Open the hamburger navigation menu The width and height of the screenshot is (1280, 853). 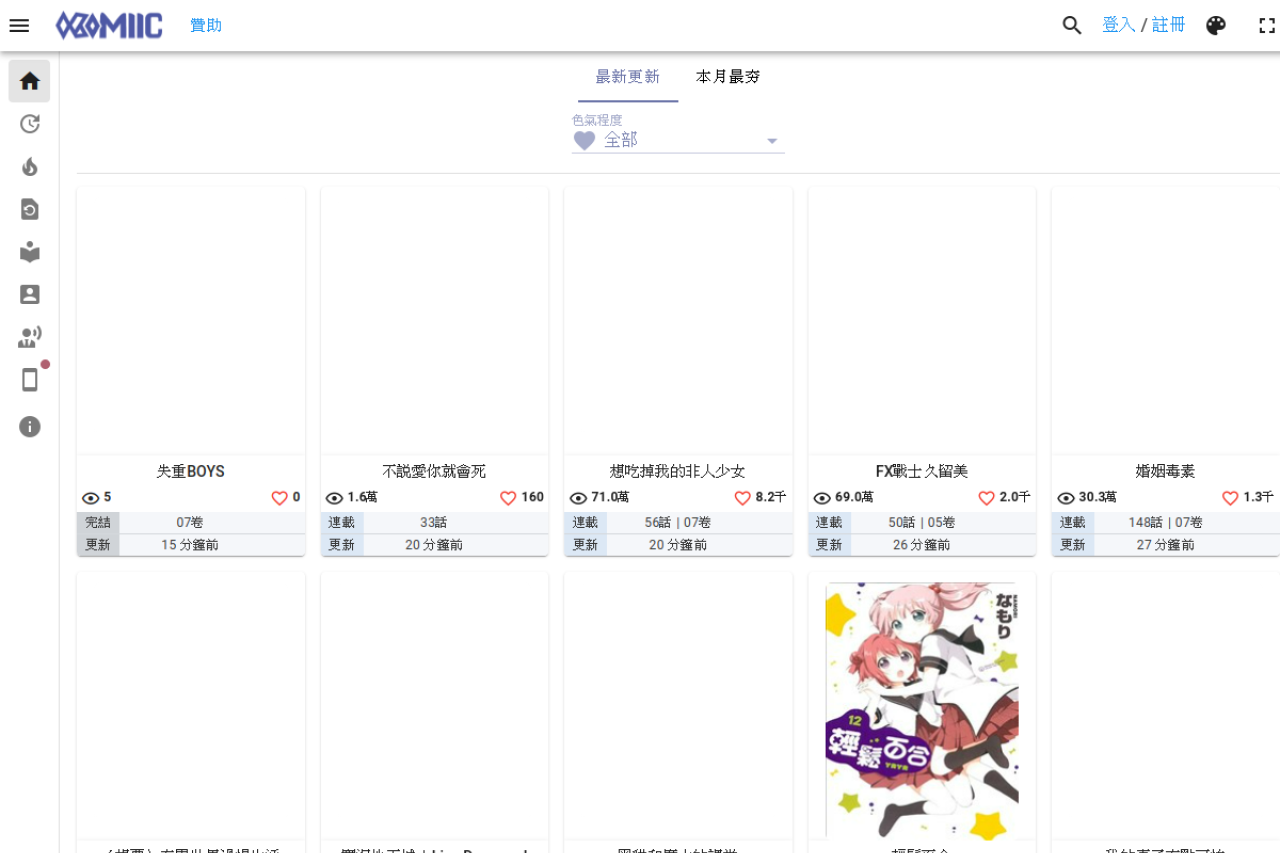click(x=19, y=25)
